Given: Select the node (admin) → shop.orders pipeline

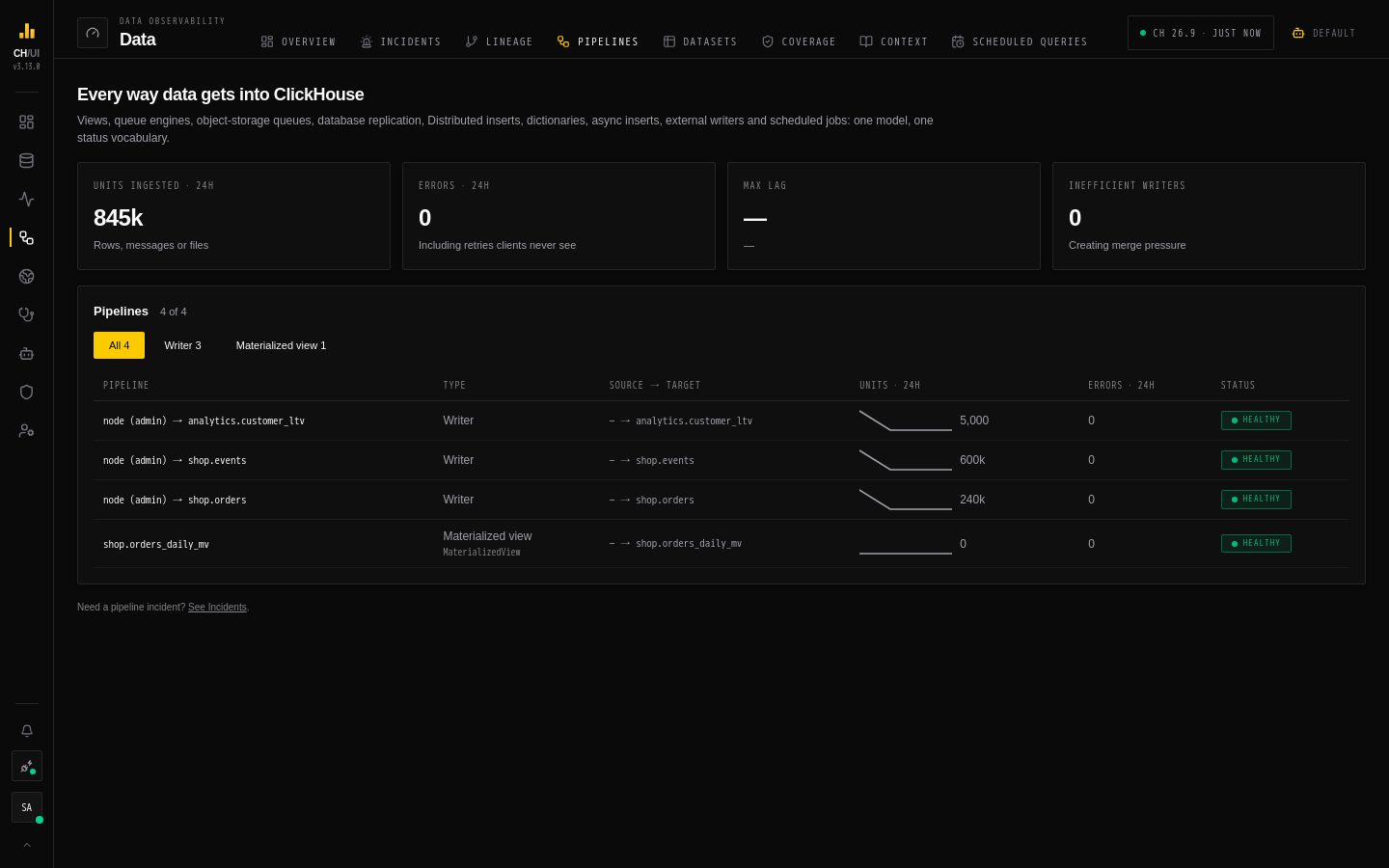Looking at the screenshot, I should (x=175, y=500).
